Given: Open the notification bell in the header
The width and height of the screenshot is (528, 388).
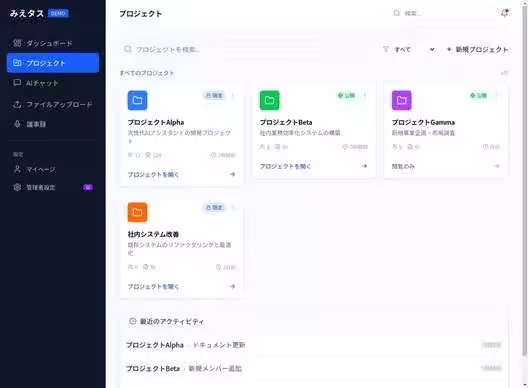Looking at the screenshot, I should (x=504, y=13).
